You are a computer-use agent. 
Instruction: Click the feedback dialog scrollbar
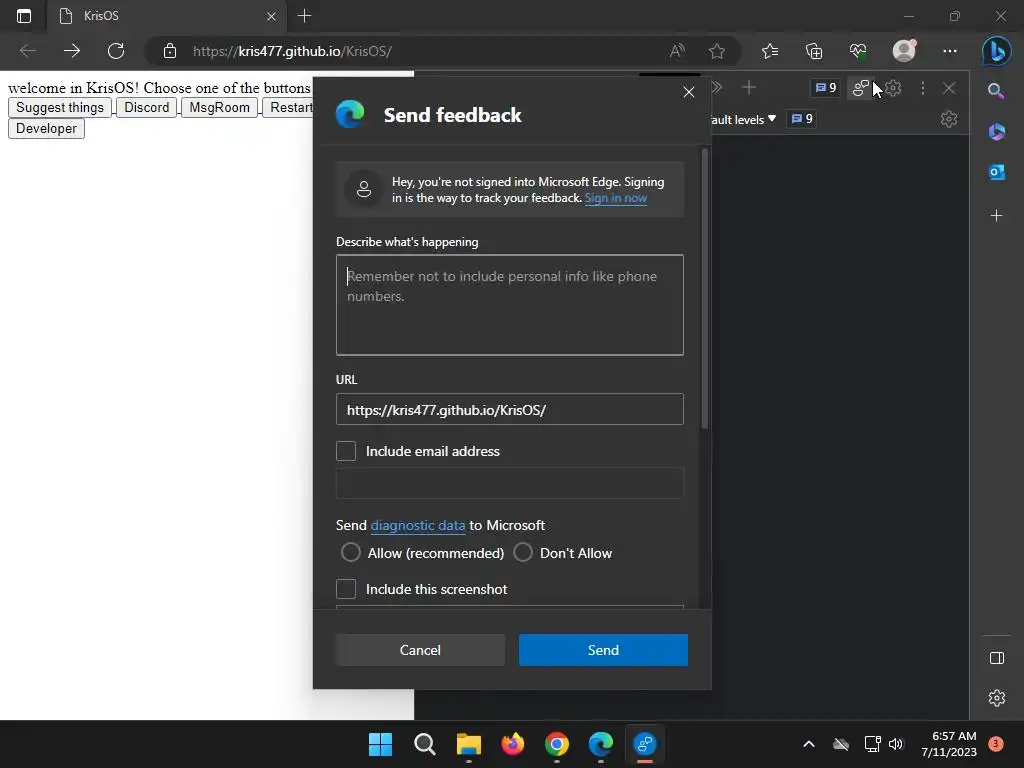pos(704,289)
